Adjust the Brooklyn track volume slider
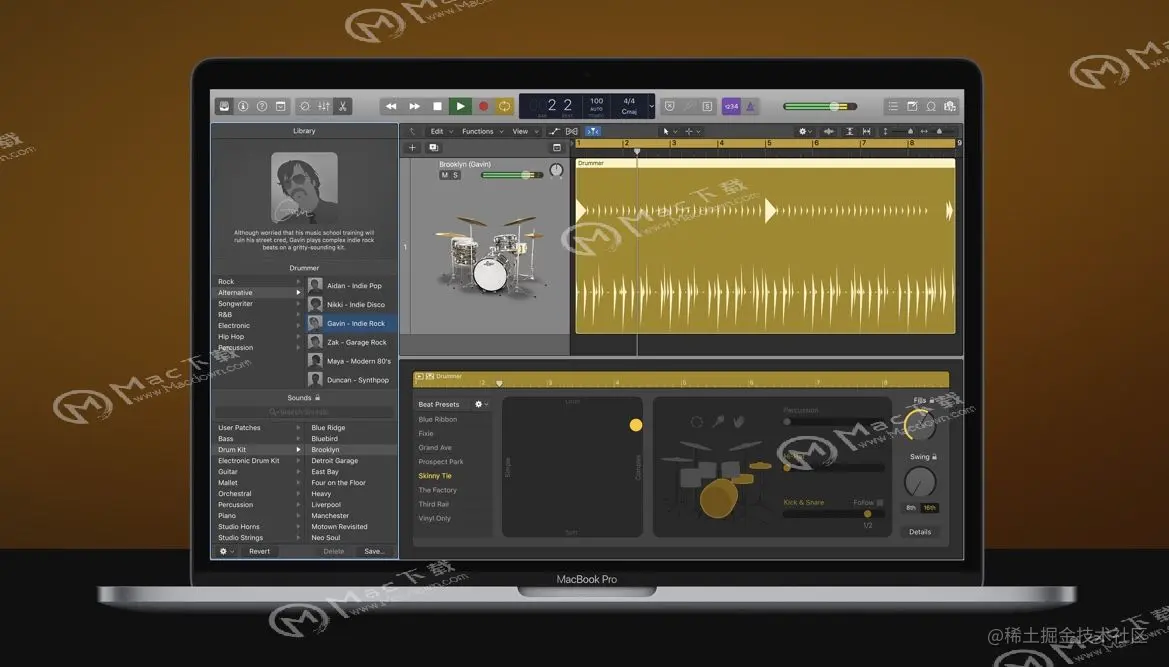Screen dimensions: 1169x667 [x=511, y=175]
